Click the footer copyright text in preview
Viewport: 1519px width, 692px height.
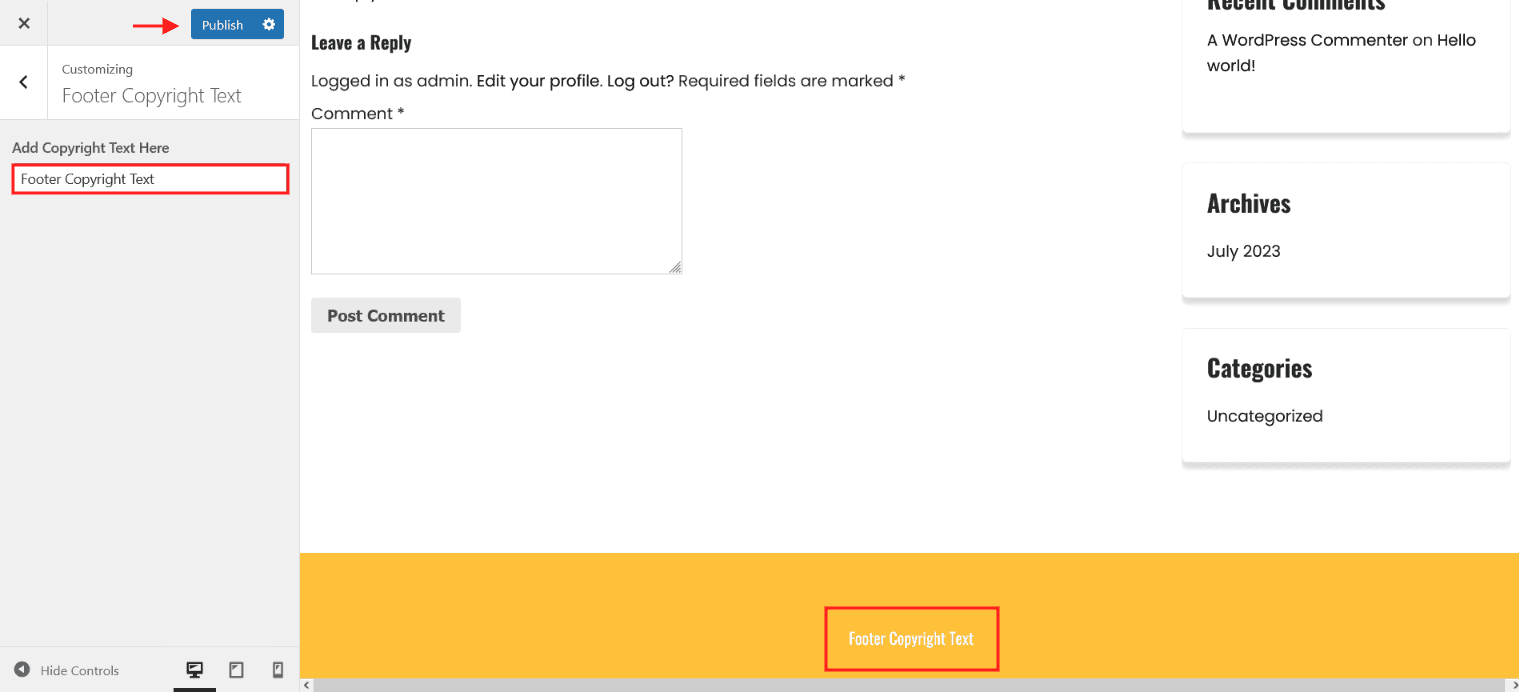coord(911,638)
